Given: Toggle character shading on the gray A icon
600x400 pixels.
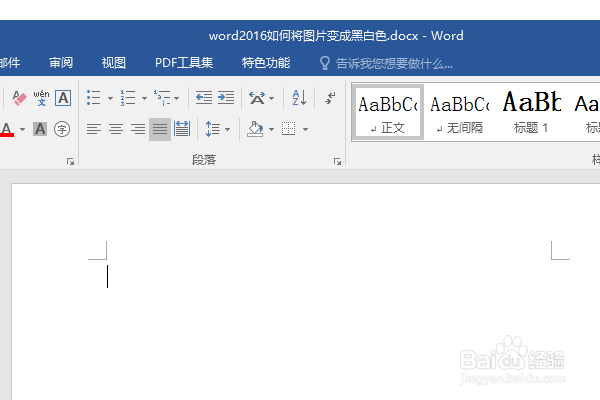Looking at the screenshot, I should pos(40,129).
